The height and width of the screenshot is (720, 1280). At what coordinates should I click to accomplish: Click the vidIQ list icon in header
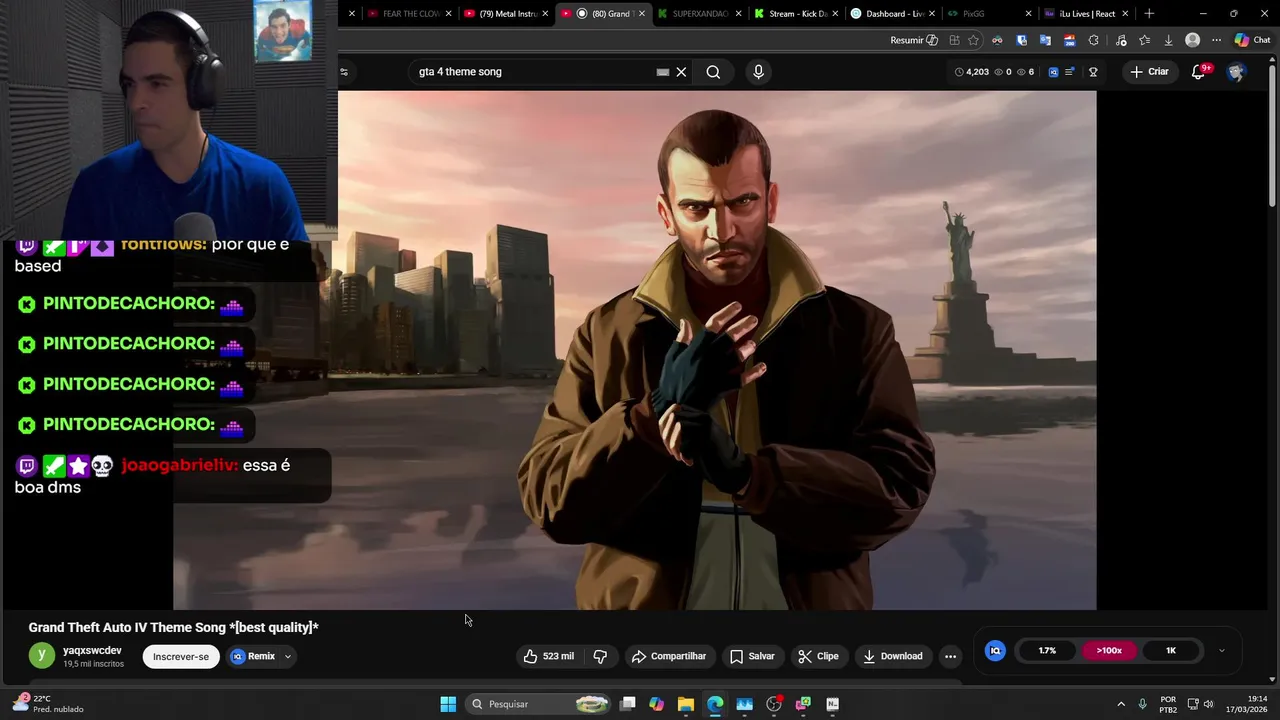pyautogui.click(x=1069, y=72)
